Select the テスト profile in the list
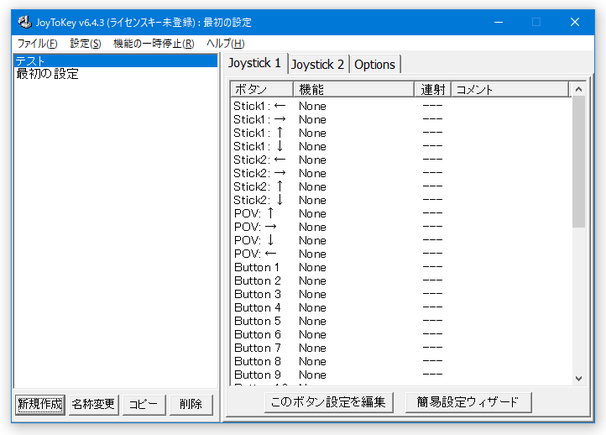This screenshot has height=435, width=606. point(116,61)
